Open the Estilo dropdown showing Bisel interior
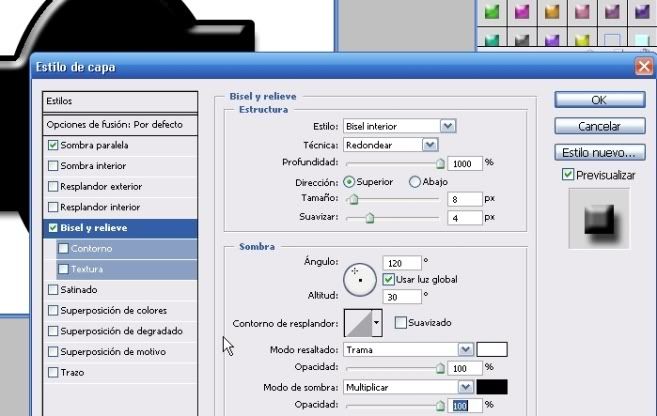This screenshot has width=657, height=416. coord(399,126)
